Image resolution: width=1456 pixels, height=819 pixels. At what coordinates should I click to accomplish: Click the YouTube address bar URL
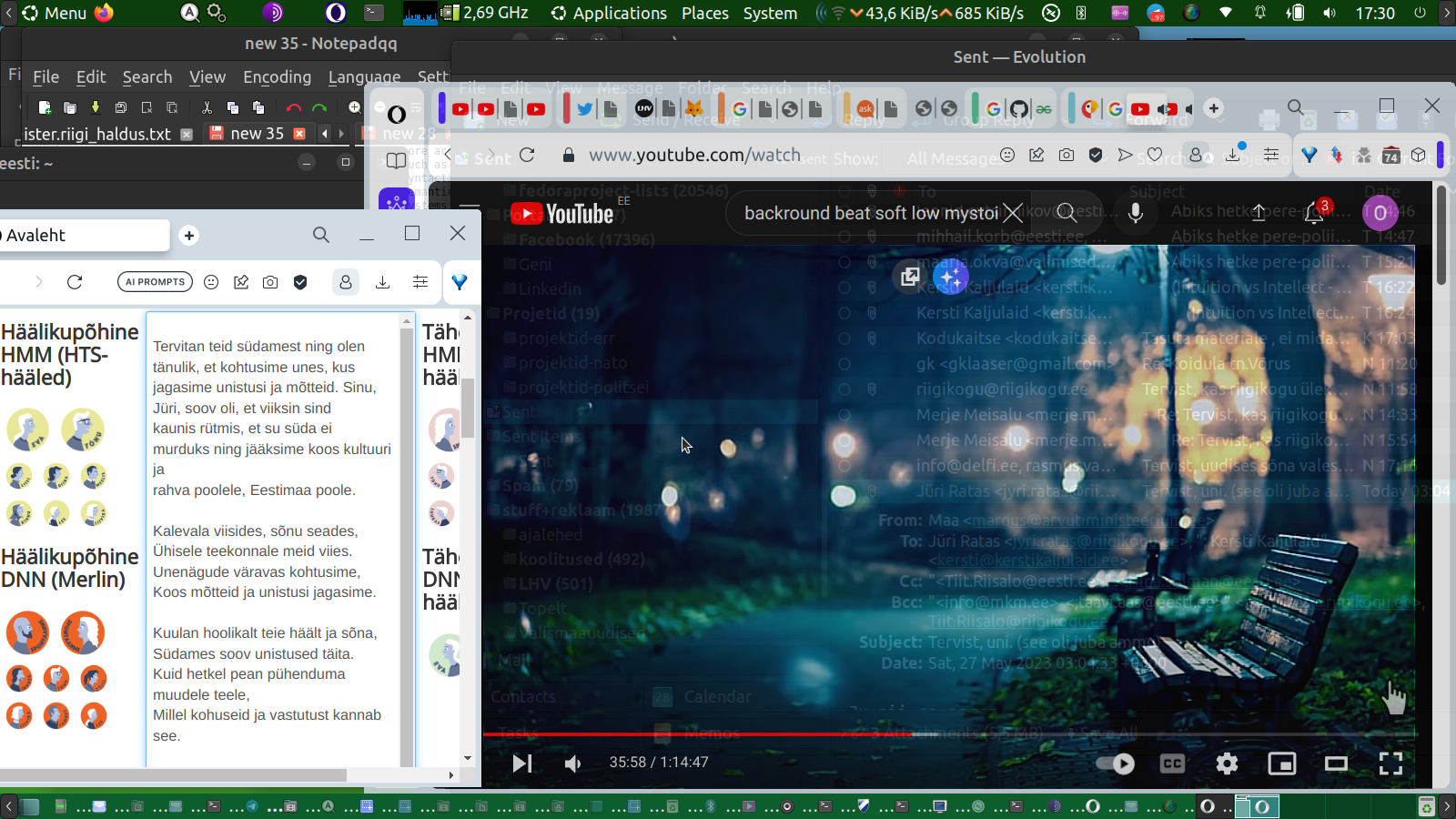pos(694,155)
